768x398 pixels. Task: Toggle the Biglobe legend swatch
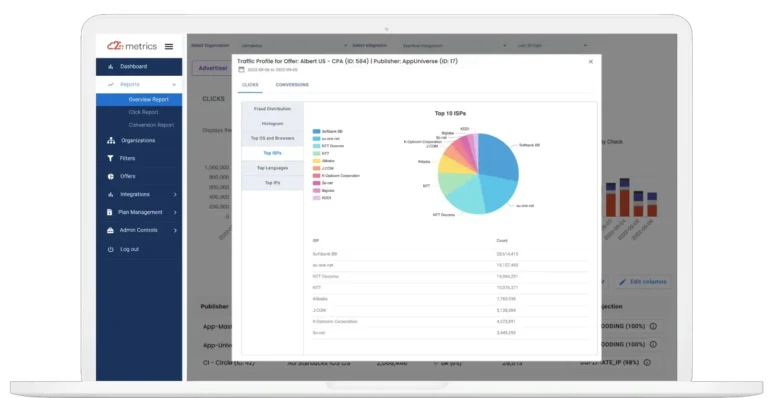(316, 190)
